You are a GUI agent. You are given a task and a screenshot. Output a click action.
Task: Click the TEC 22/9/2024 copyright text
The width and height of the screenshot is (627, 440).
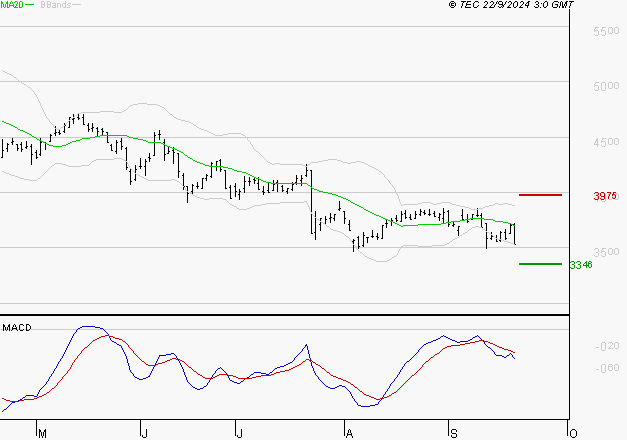(x=511, y=5)
